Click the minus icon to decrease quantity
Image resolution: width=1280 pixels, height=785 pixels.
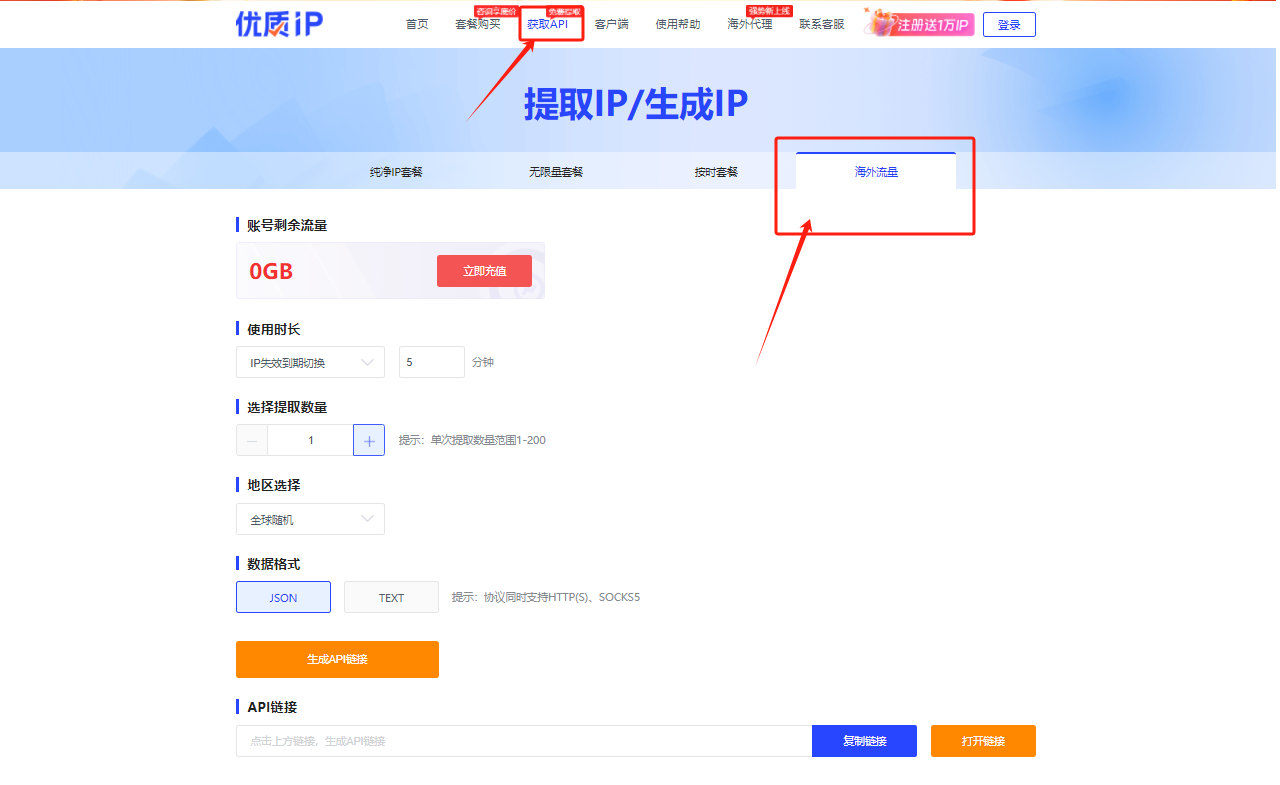(252, 440)
